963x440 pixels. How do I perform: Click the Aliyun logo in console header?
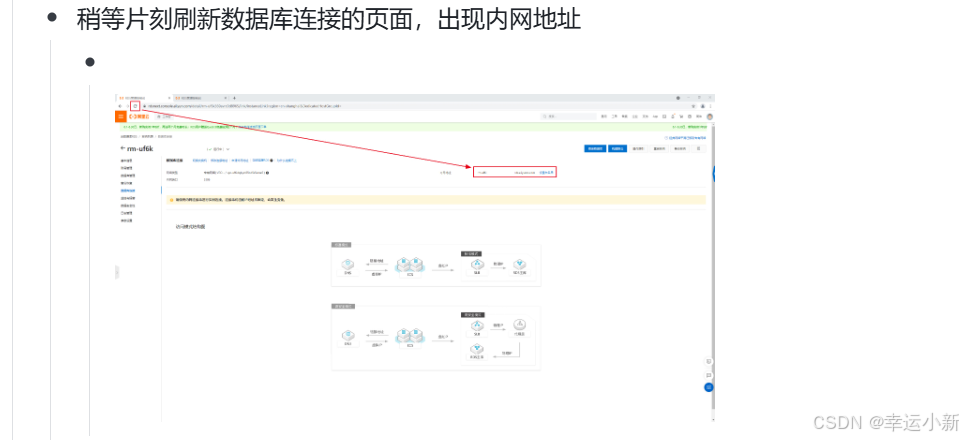[139, 116]
